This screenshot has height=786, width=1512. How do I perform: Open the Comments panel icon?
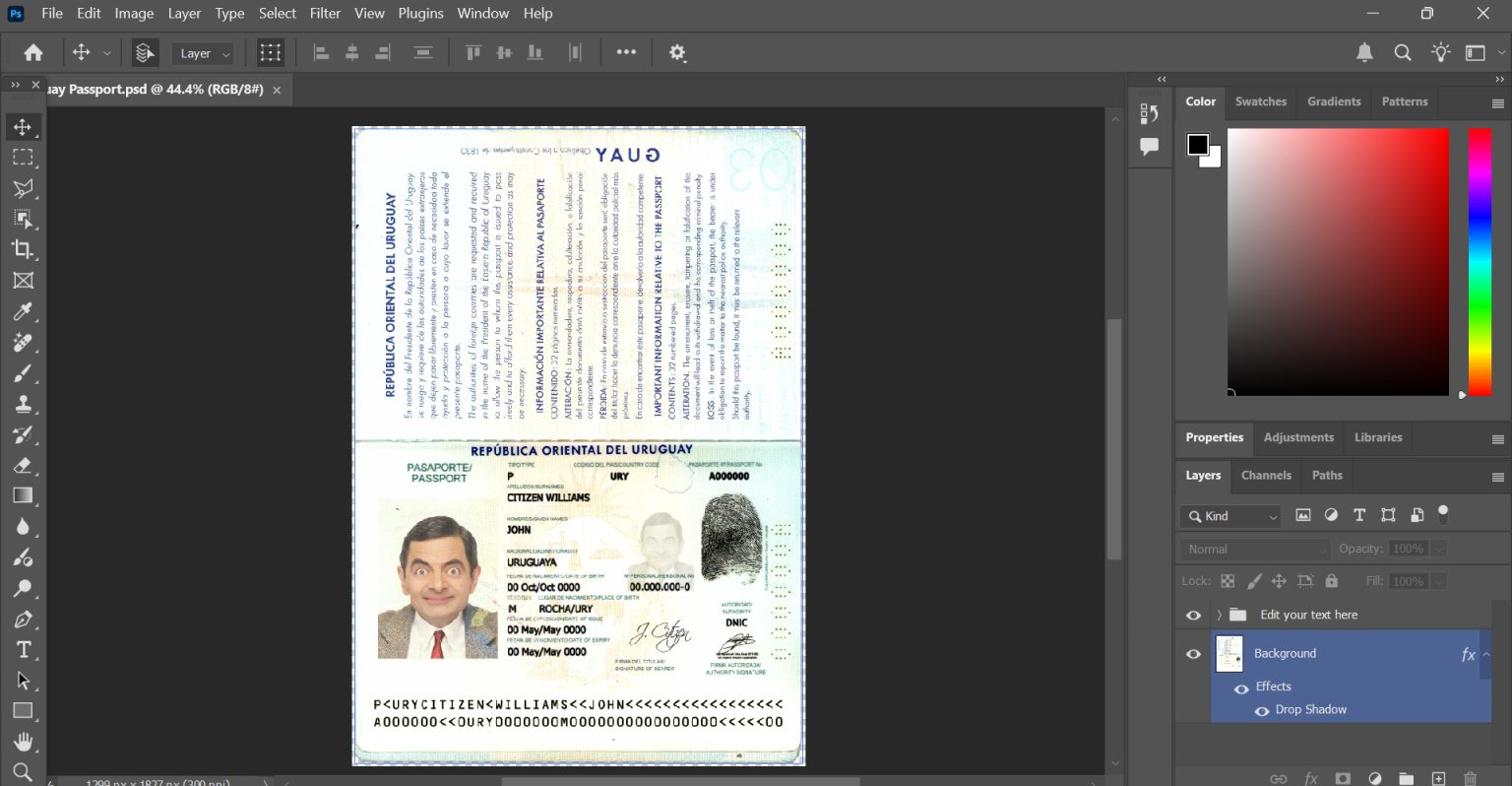click(1149, 147)
